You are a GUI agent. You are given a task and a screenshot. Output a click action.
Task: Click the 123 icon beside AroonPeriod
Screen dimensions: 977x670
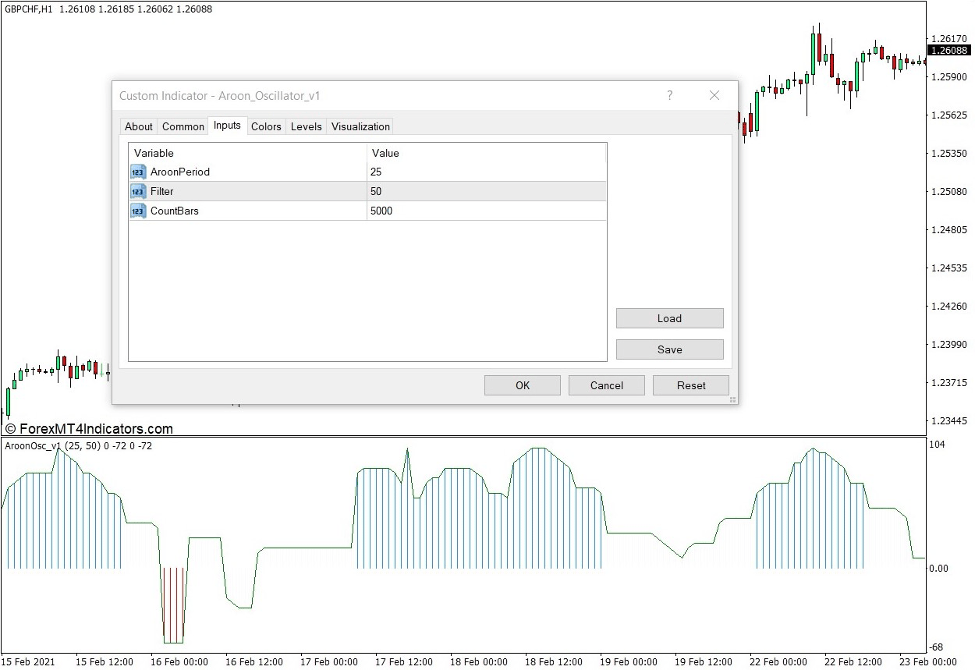138,171
